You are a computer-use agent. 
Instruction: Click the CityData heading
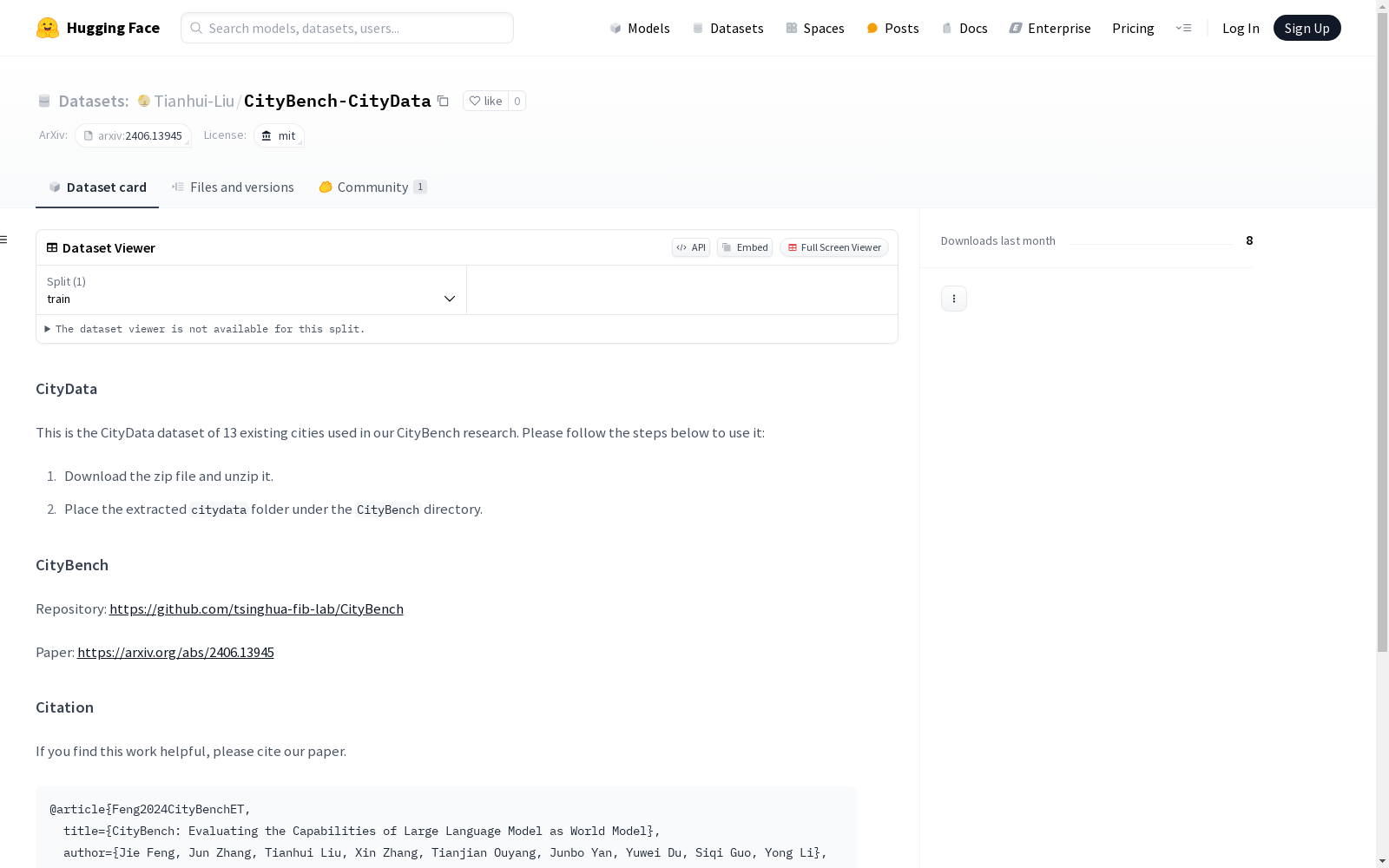66,389
